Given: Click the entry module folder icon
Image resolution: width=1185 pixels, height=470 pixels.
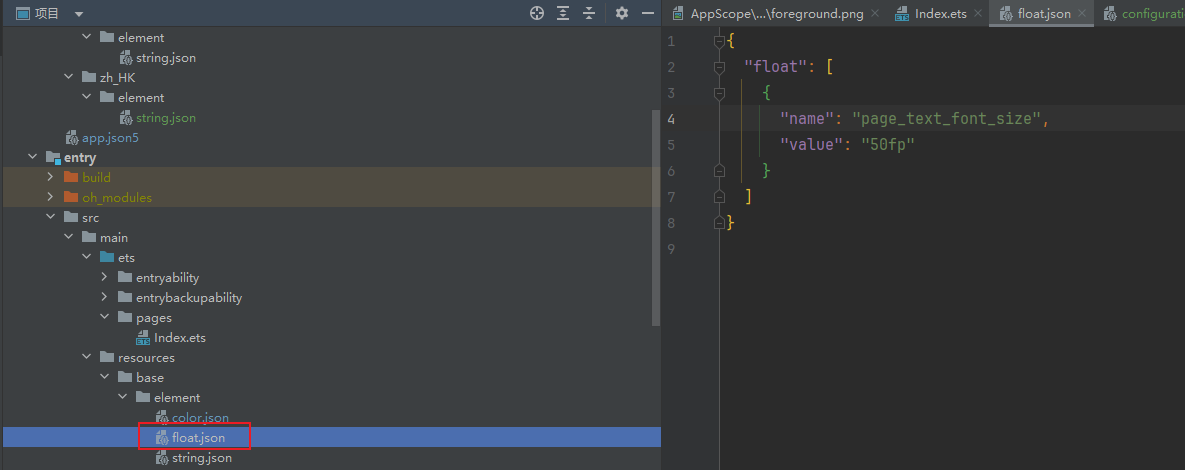Looking at the screenshot, I should point(53,158).
